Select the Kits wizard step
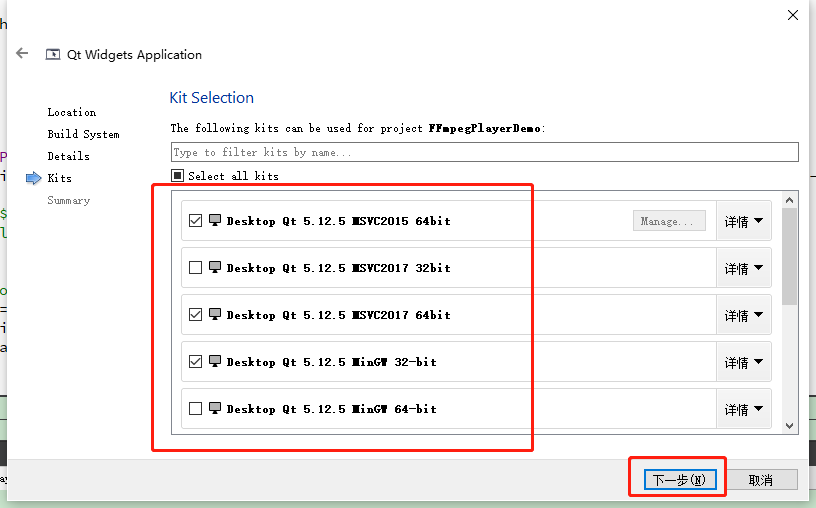 coord(59,178)
